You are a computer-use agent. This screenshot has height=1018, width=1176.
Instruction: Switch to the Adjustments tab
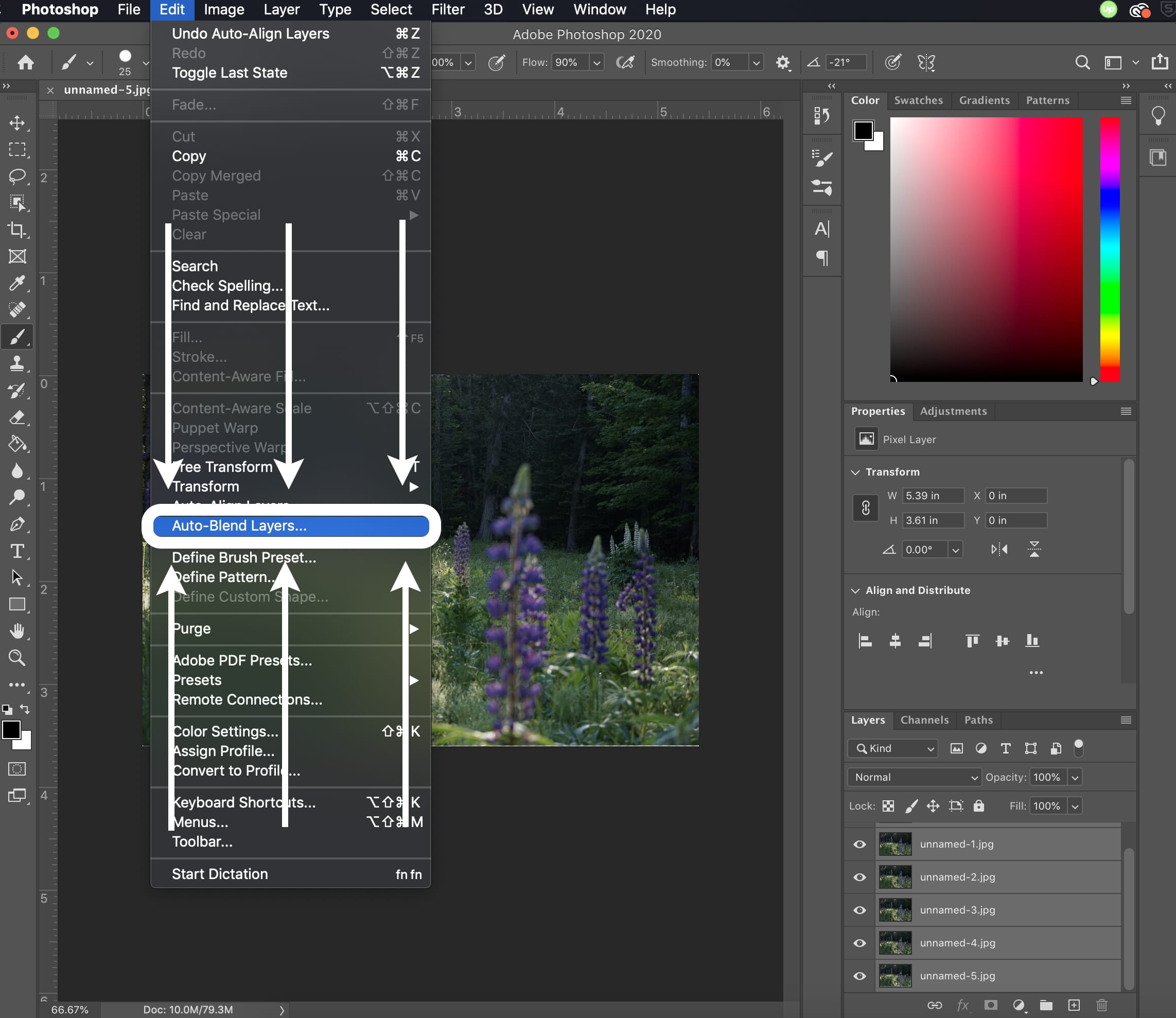click(x=953, y=411)
